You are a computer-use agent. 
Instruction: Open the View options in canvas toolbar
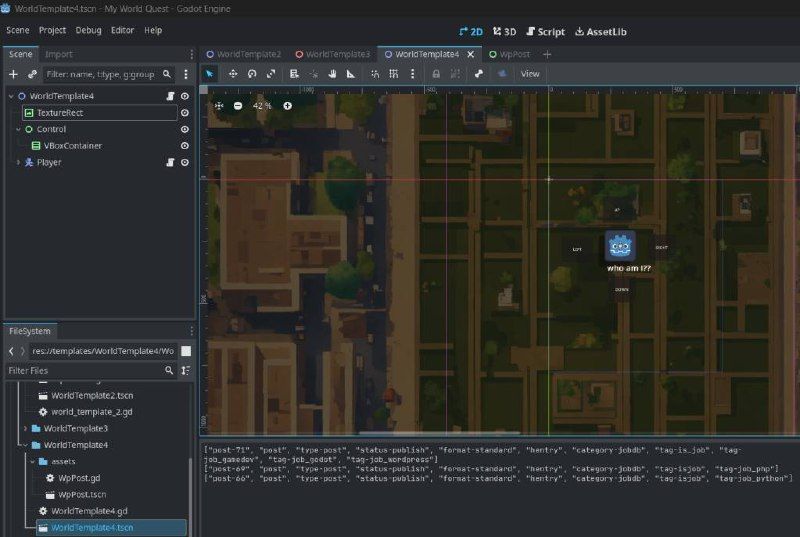[x=530, y=74]
